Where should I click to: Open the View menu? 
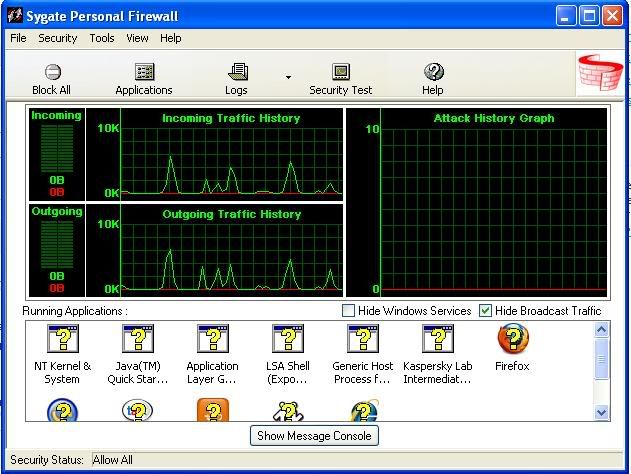click(x=137, y=38)
